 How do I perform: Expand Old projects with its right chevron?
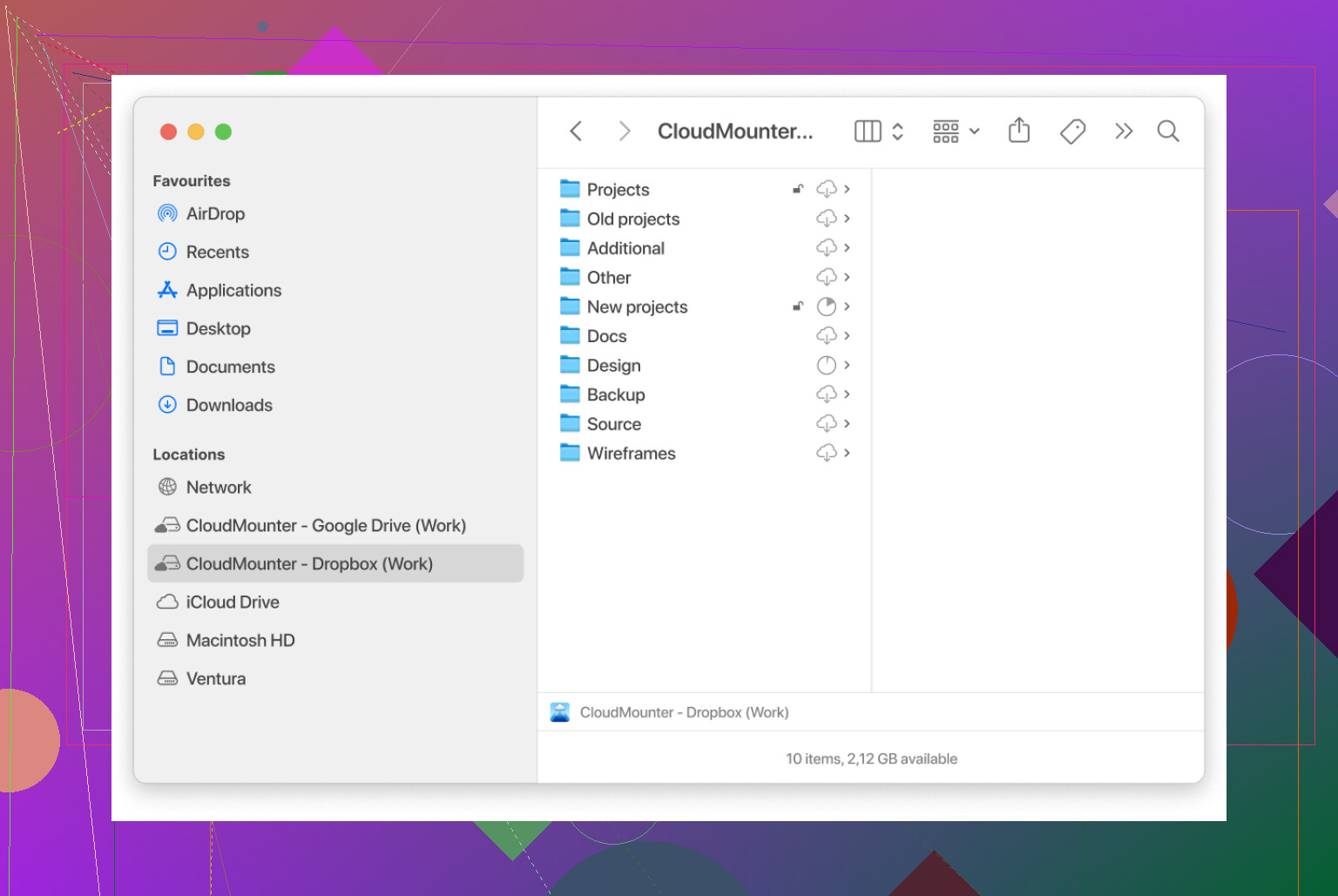coord(847,219)
